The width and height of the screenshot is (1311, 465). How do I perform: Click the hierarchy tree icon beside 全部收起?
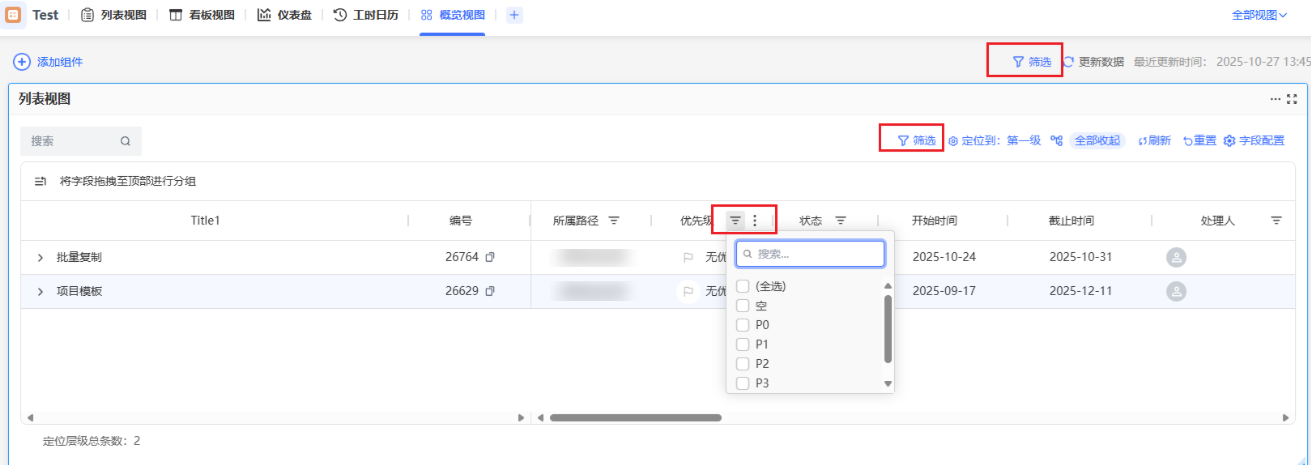pyautogui.click(x=1056, y=141)
